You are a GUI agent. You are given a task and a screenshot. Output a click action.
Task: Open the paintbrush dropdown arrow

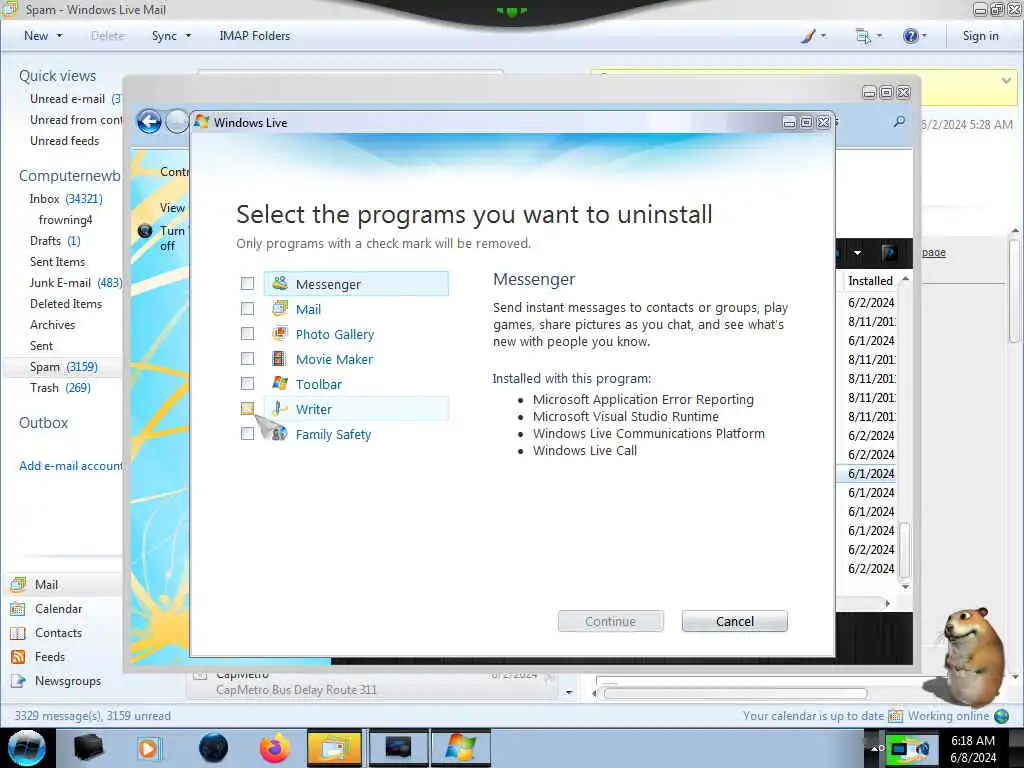(824, 36)
